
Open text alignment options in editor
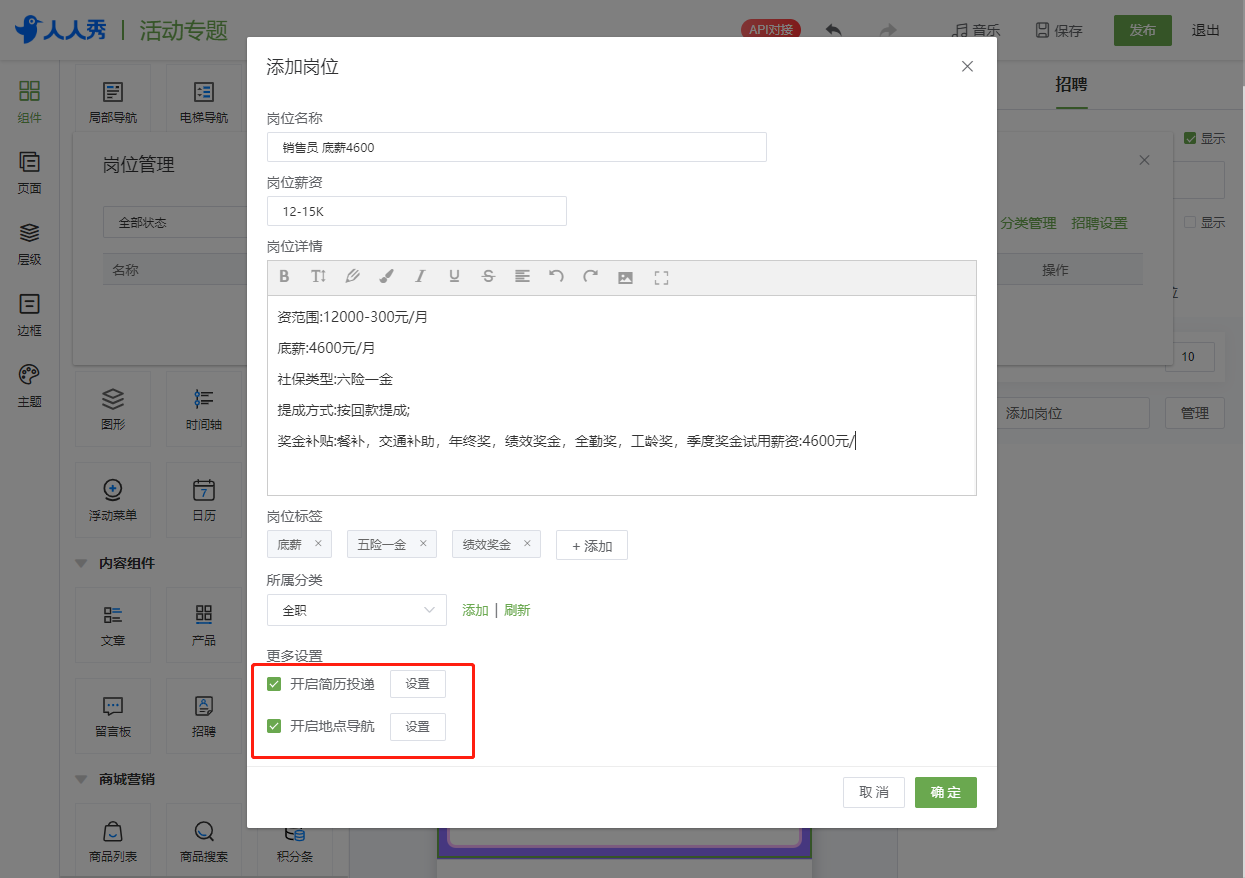[522, 277]
